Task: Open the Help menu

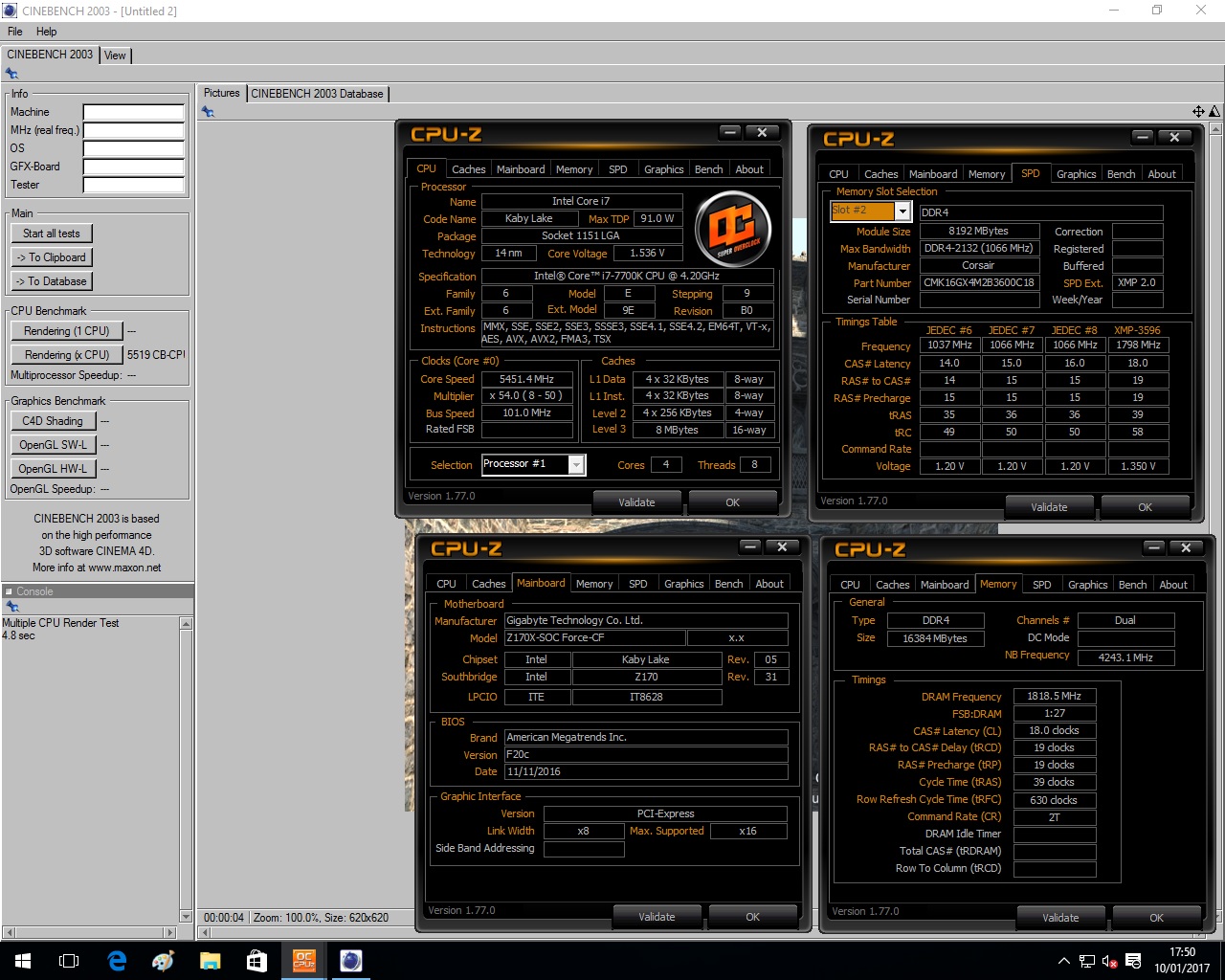Action: click(46, 32)
